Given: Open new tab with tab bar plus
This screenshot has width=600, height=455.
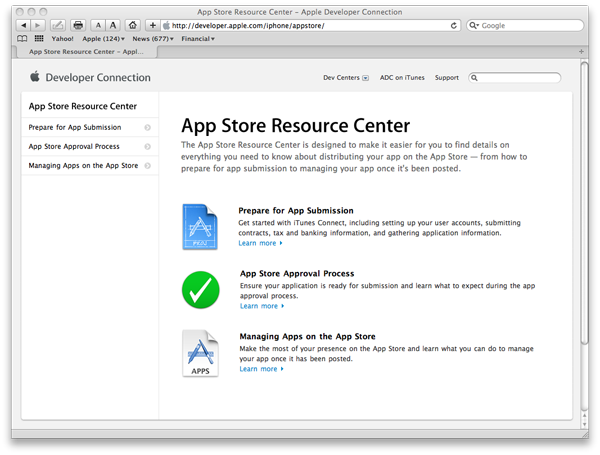Looking at the screenshot, I should pos(581,52).
